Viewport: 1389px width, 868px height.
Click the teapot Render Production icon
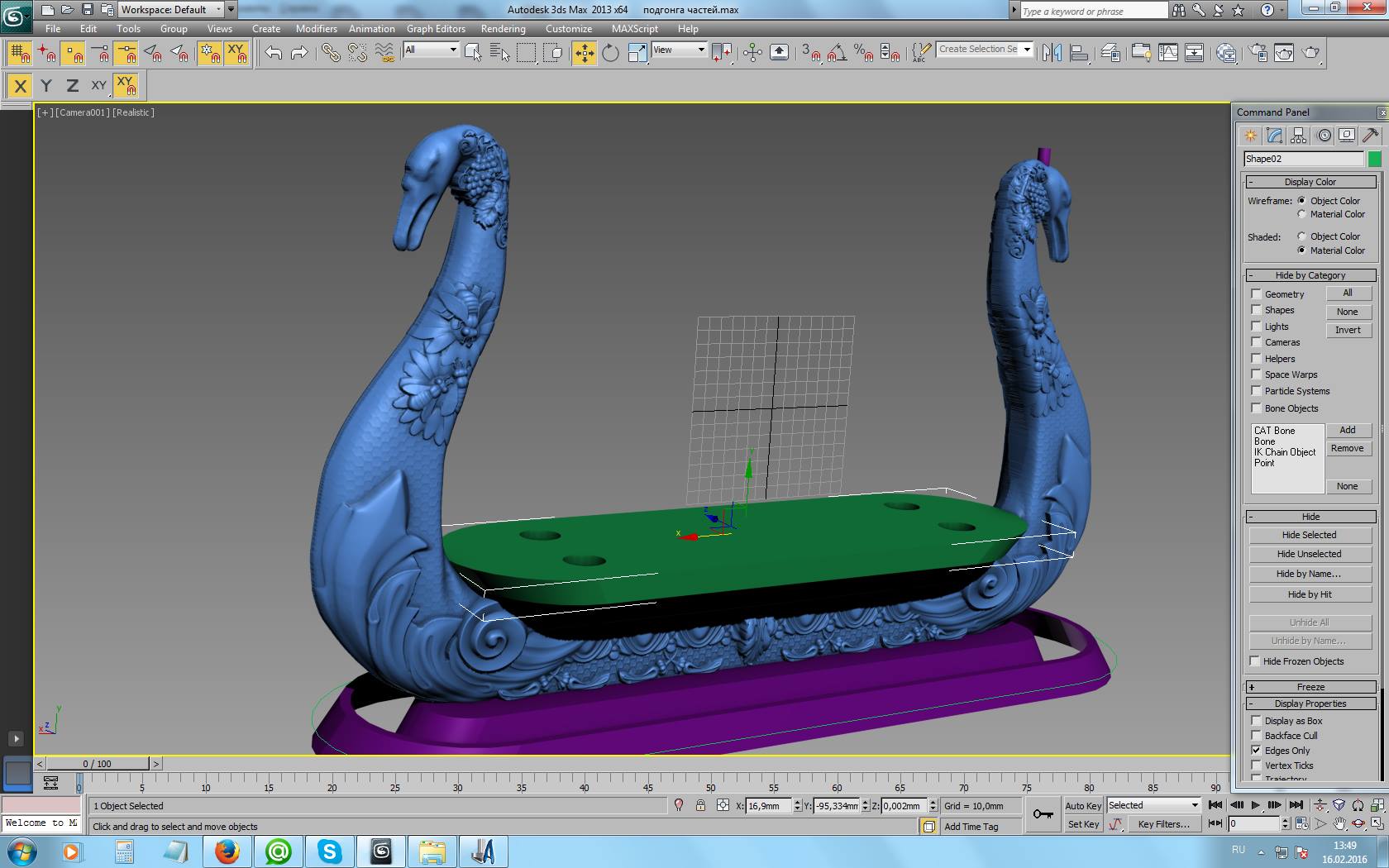pos(1310,53)
